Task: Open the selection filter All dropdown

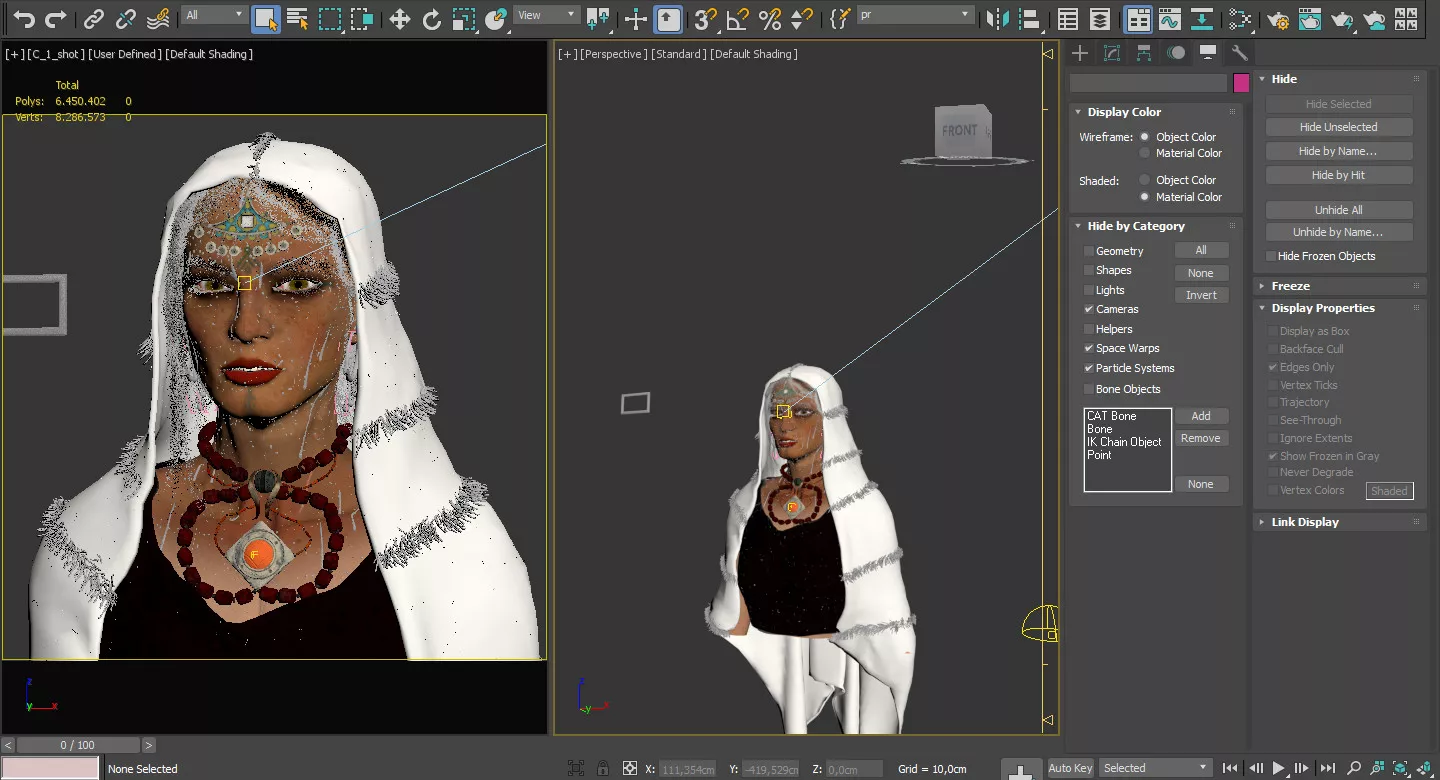Action: [214, 15]
